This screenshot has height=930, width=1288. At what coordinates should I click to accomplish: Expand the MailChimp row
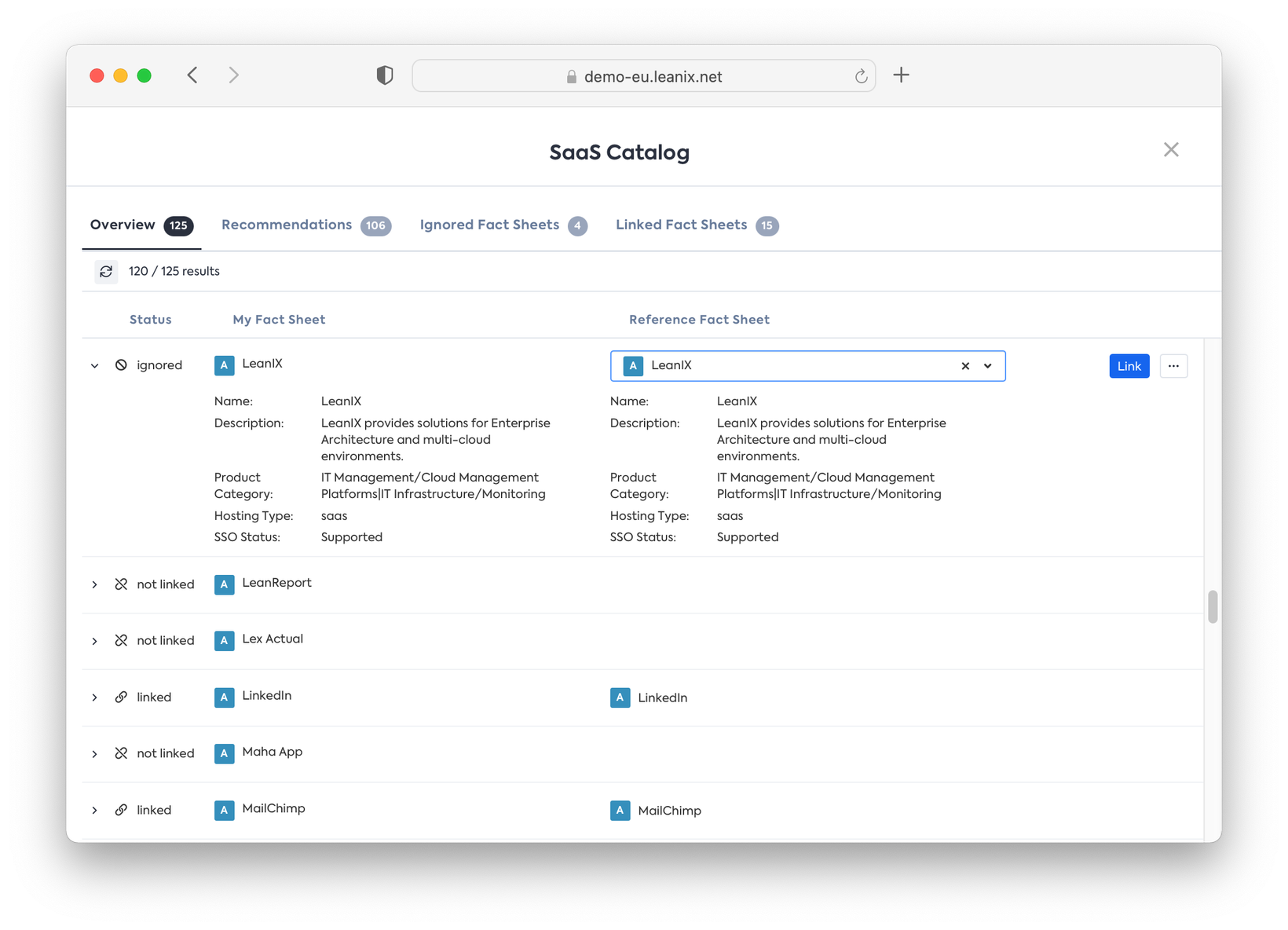point(94,811)
